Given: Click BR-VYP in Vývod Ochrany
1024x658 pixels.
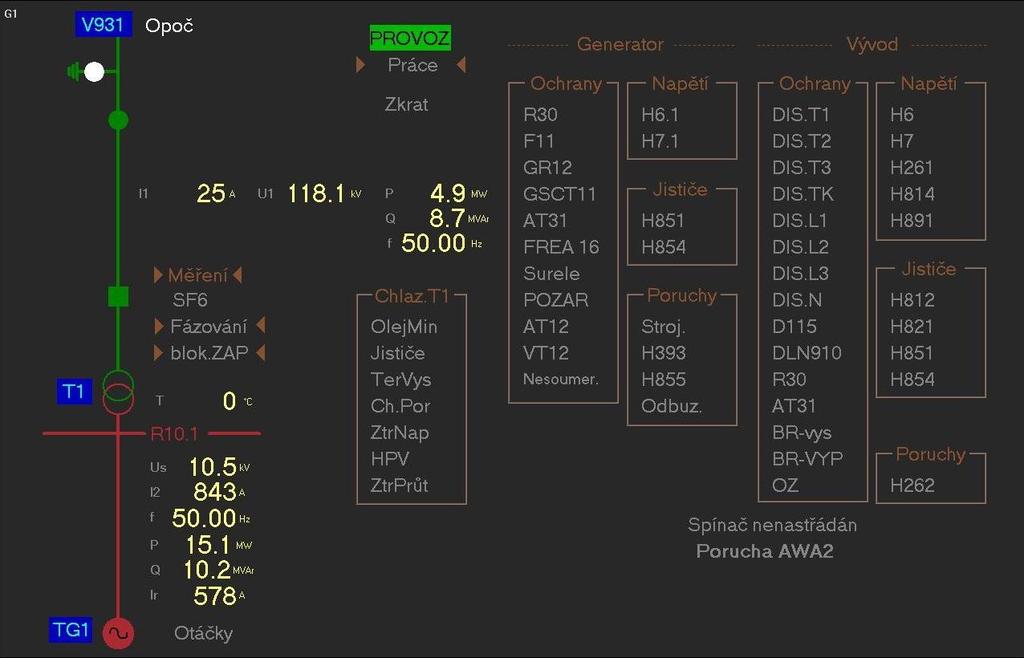Looking at the screenshot, I should (807, 459).
